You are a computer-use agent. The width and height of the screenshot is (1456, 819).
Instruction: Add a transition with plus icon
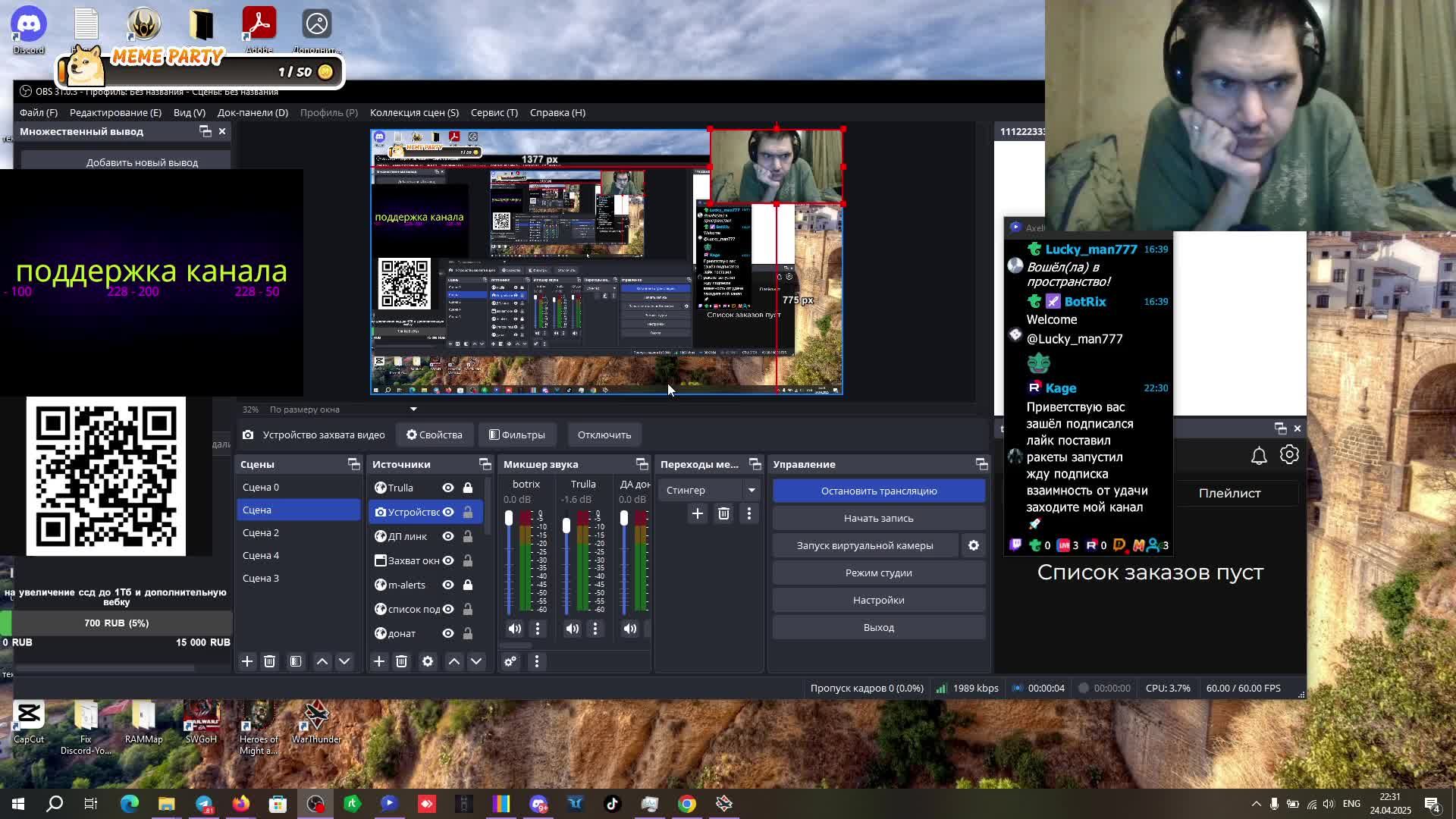click(x=697, y=513)
